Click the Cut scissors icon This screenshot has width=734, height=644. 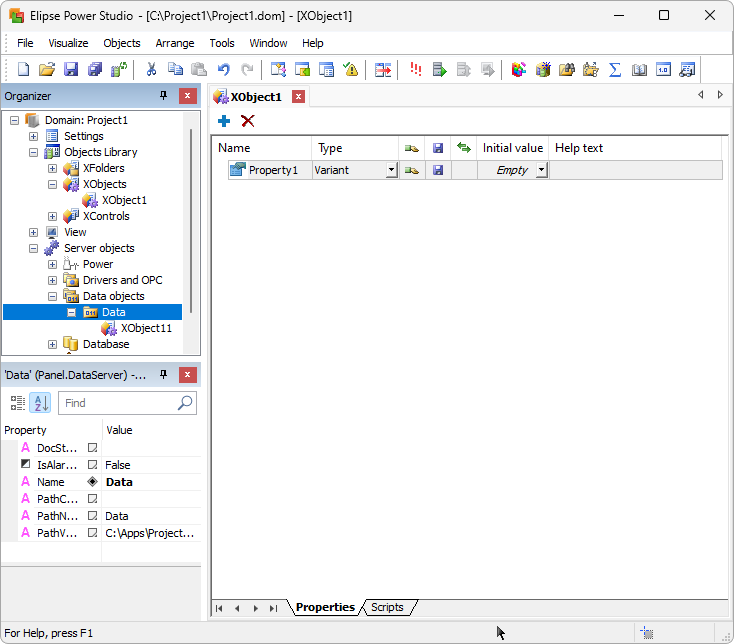(151, 69)
